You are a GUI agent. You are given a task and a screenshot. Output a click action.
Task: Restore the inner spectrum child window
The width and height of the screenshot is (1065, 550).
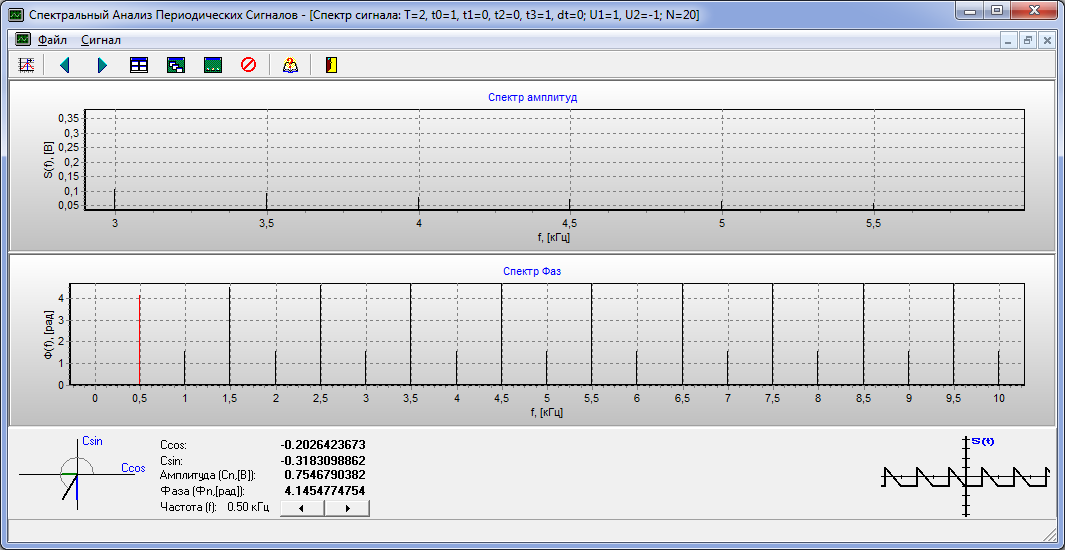(x=1027, y=40)
